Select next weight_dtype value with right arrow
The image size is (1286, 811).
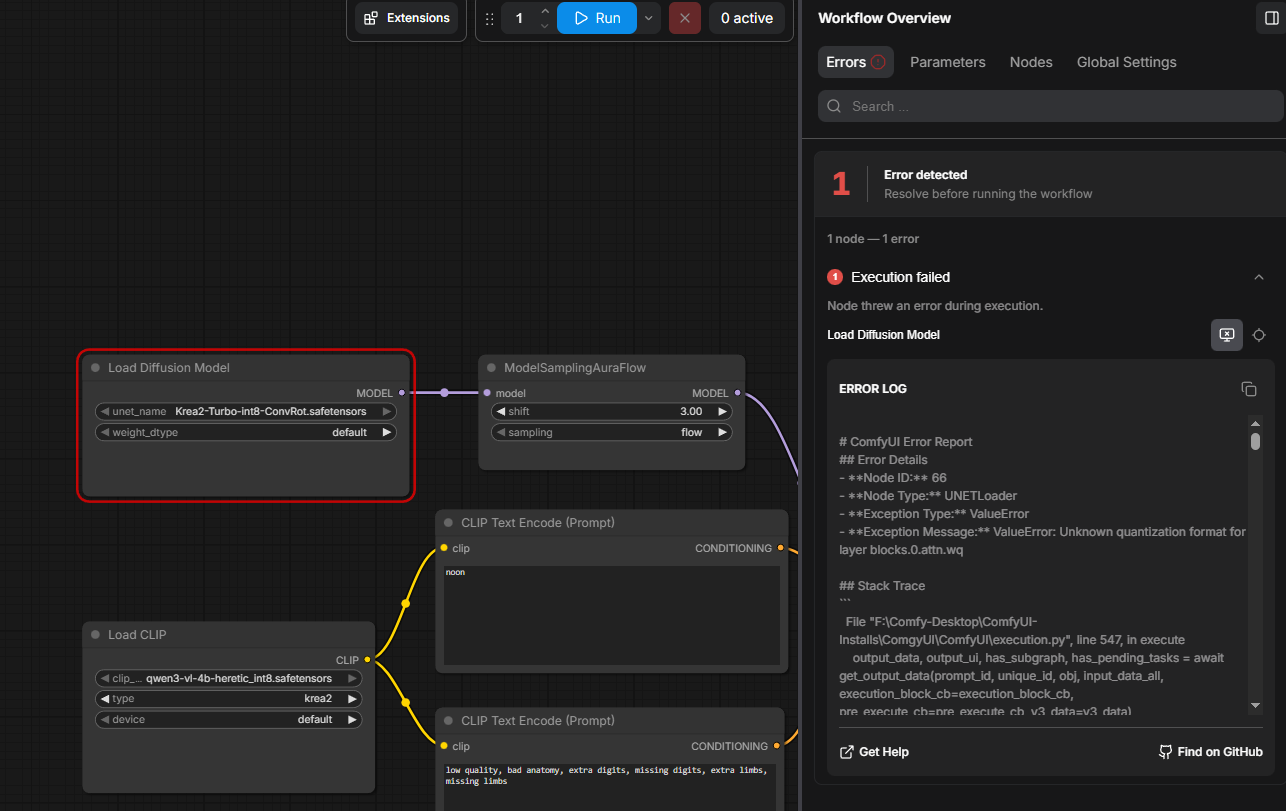[386, 433]
